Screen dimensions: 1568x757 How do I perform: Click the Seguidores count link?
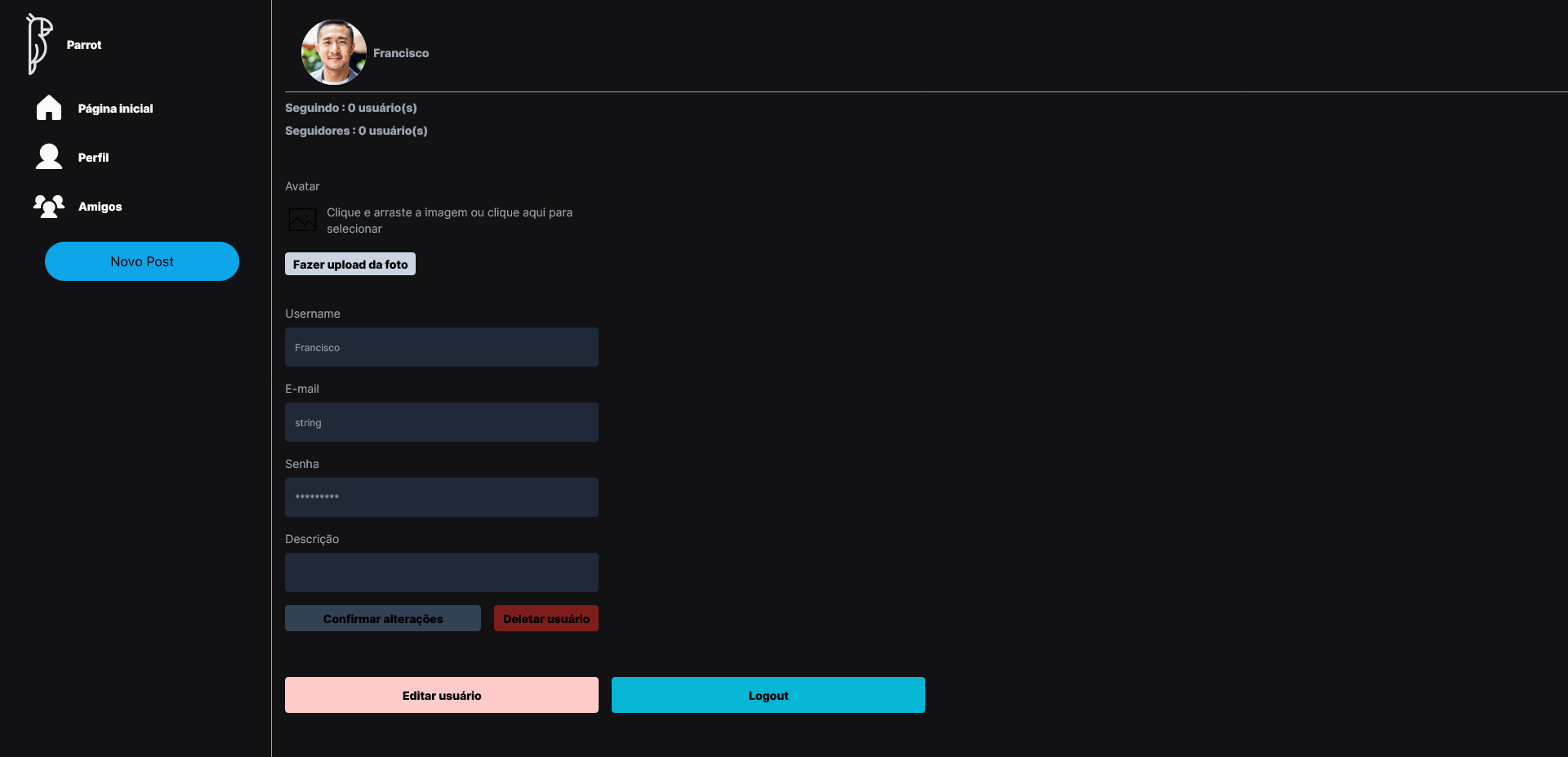click(x=356, y=131)
